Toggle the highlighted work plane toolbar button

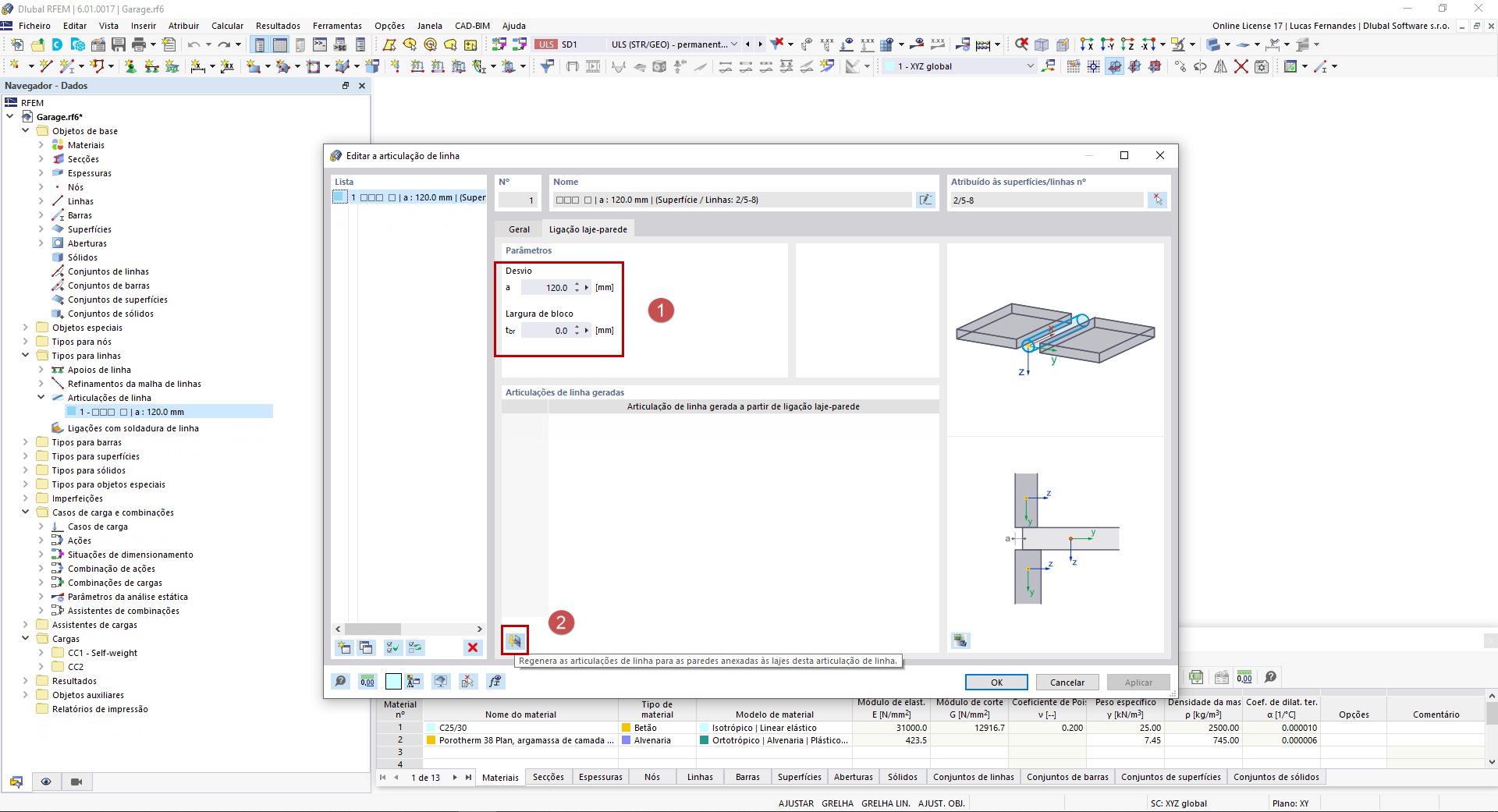pyautogui.click(x=1115, y=66)
